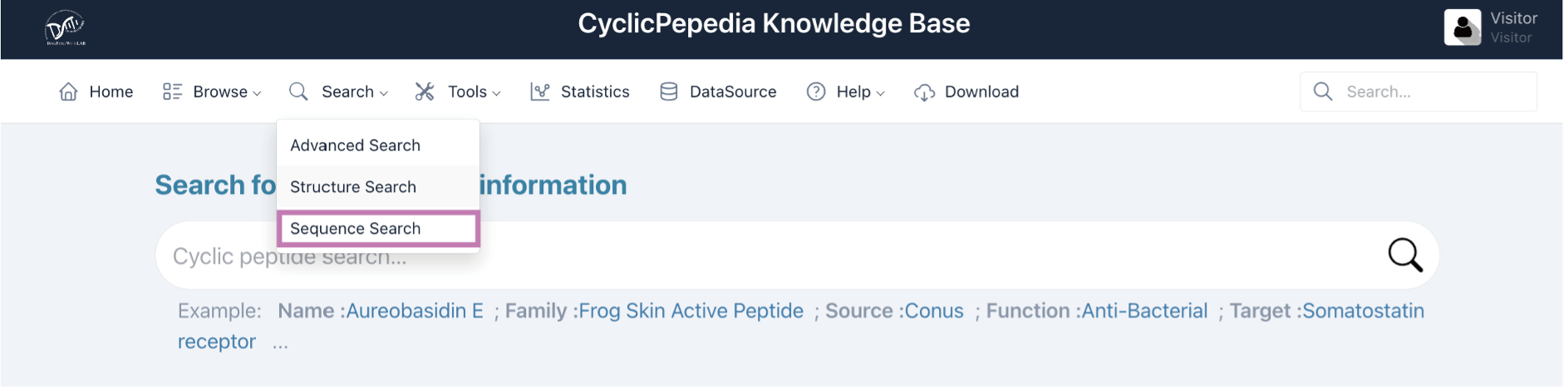The height and width of the screenshot is (391, 1568).
Task: Click the Home house icon
Action: [68, 92]
